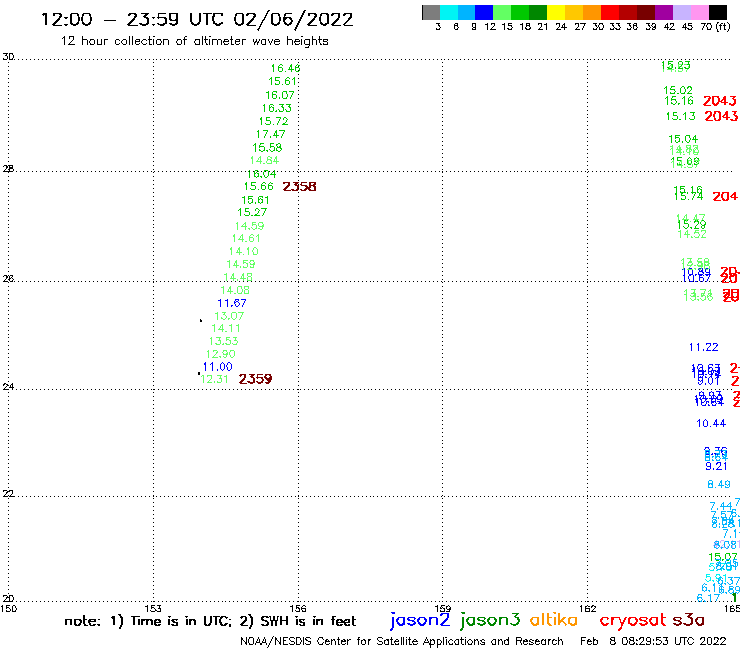Click the lavender swatch in the color scale
The height and width of the screenshot is (650, 740).
pos(681,12)
